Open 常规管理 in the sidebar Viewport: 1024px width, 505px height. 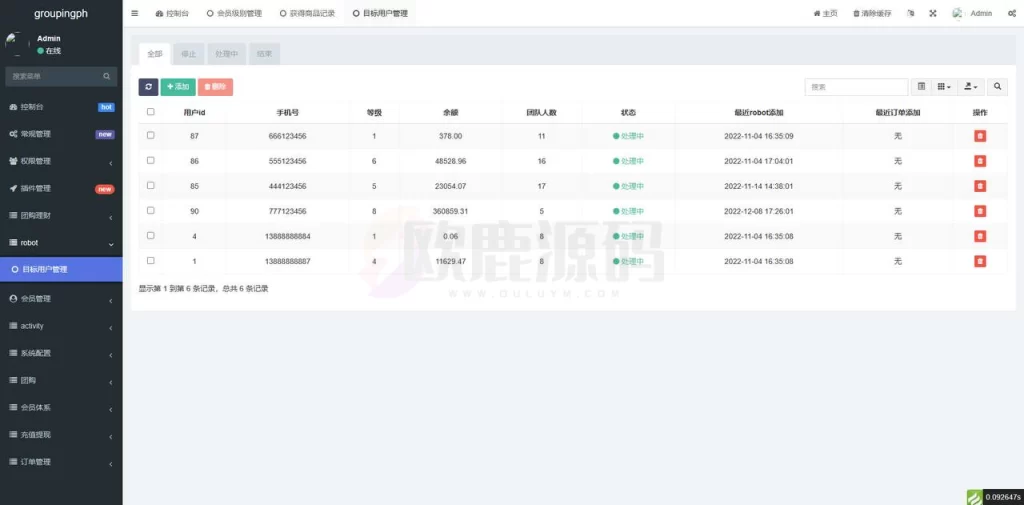[61, 134]
